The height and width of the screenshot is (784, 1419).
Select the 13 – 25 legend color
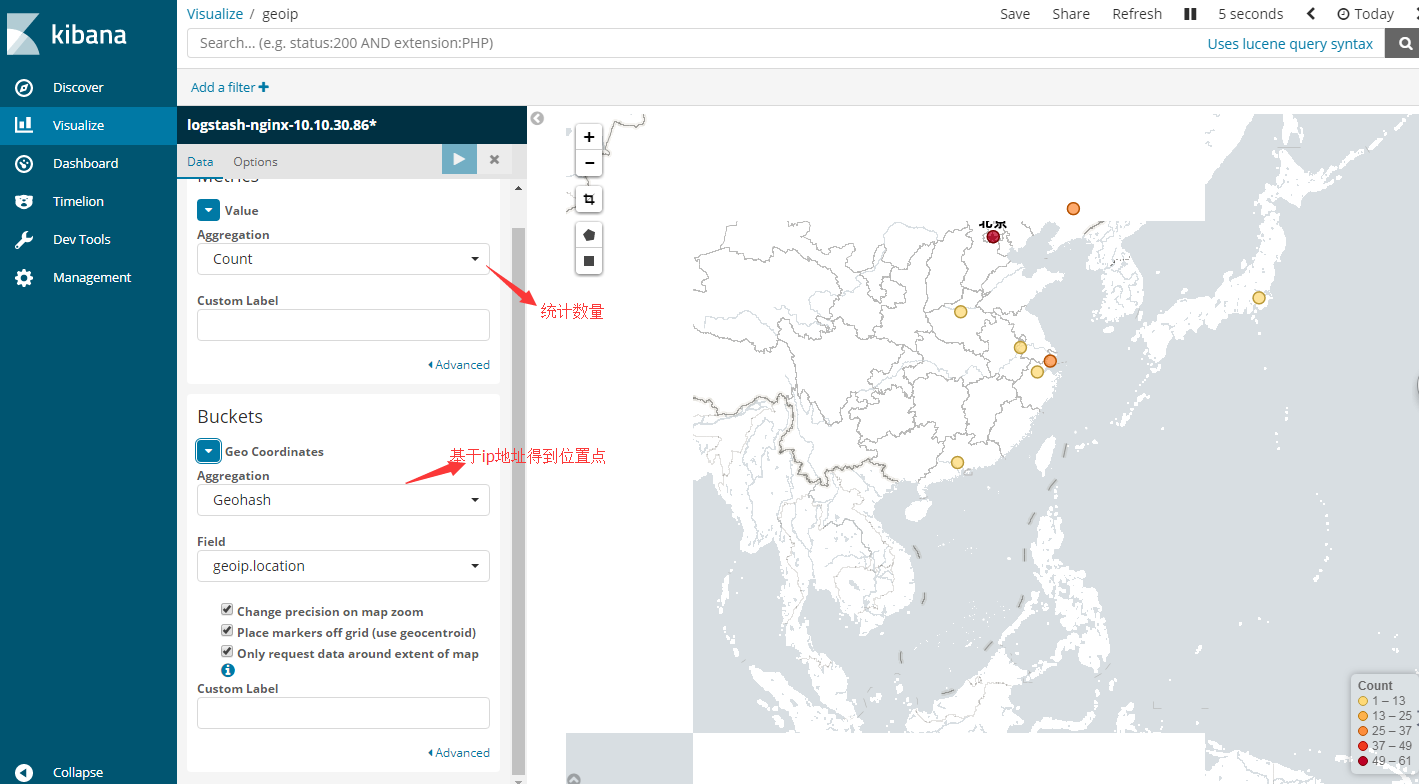(1363, 716)
